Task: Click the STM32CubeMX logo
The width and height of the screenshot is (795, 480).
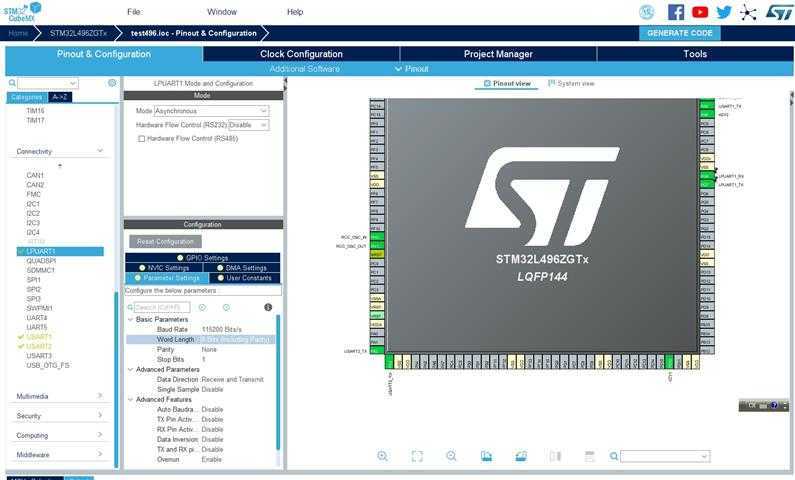Action: coord(22,12)
